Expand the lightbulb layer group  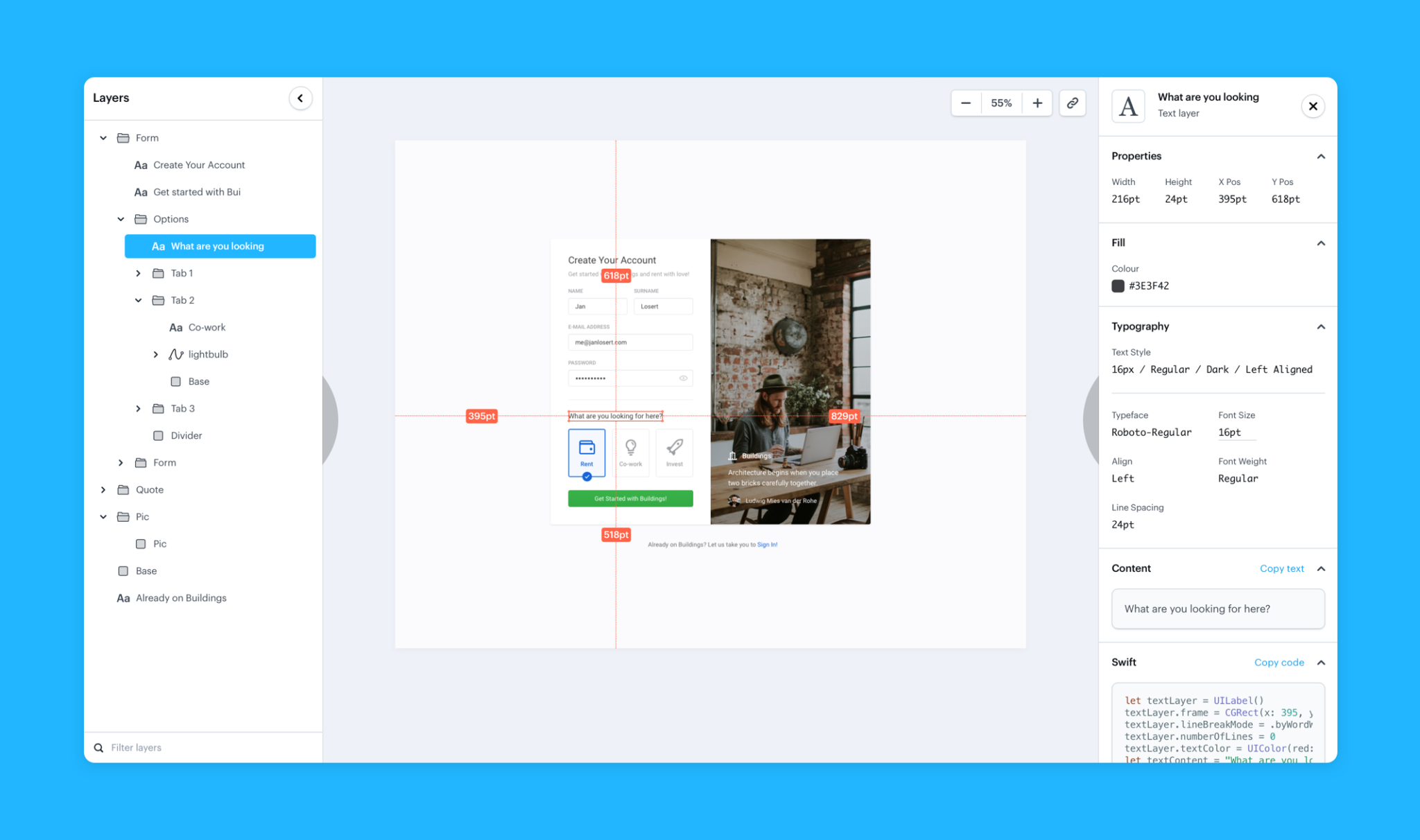155,354
